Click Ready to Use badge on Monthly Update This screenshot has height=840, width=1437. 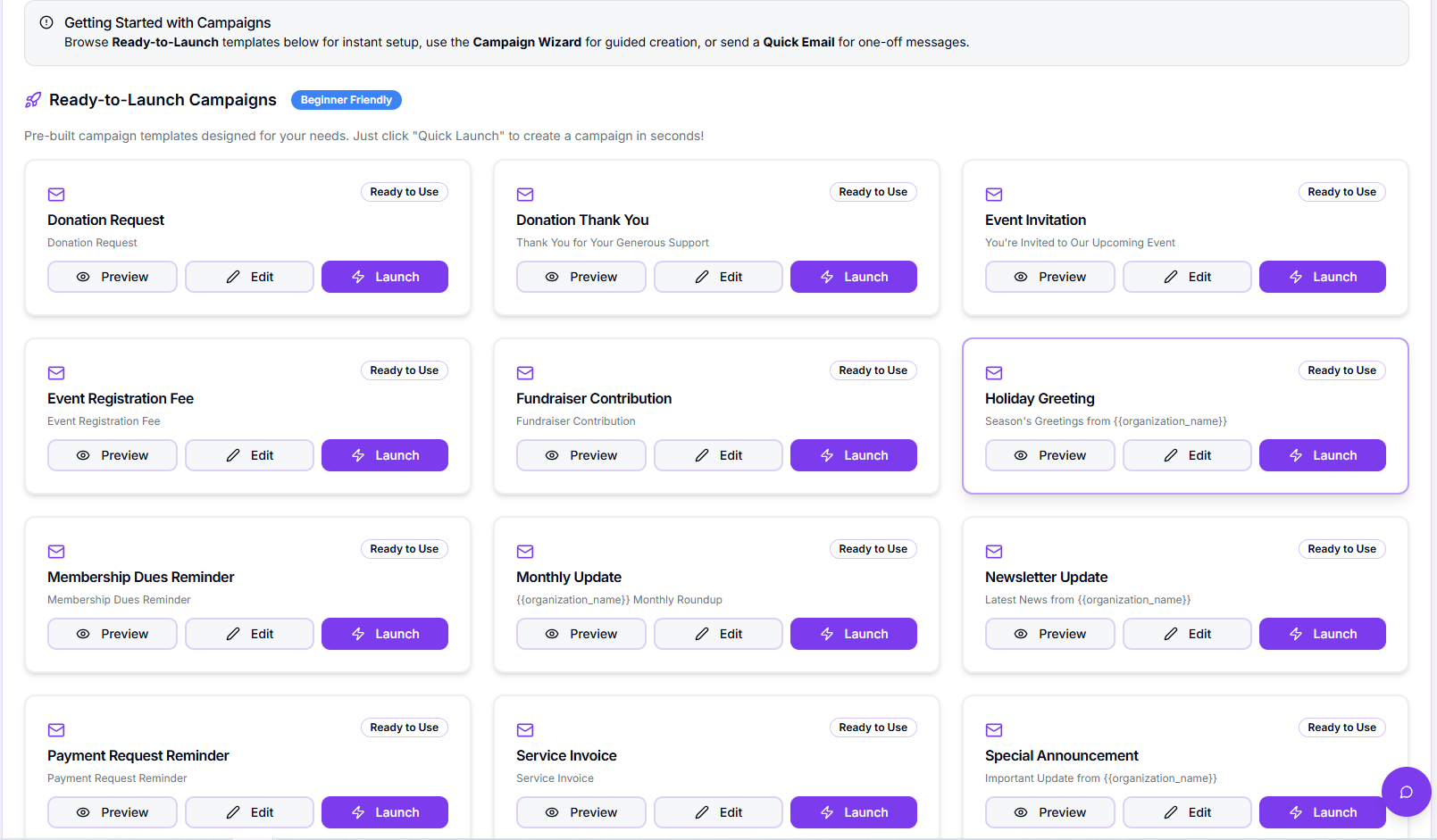pos(873,549)
